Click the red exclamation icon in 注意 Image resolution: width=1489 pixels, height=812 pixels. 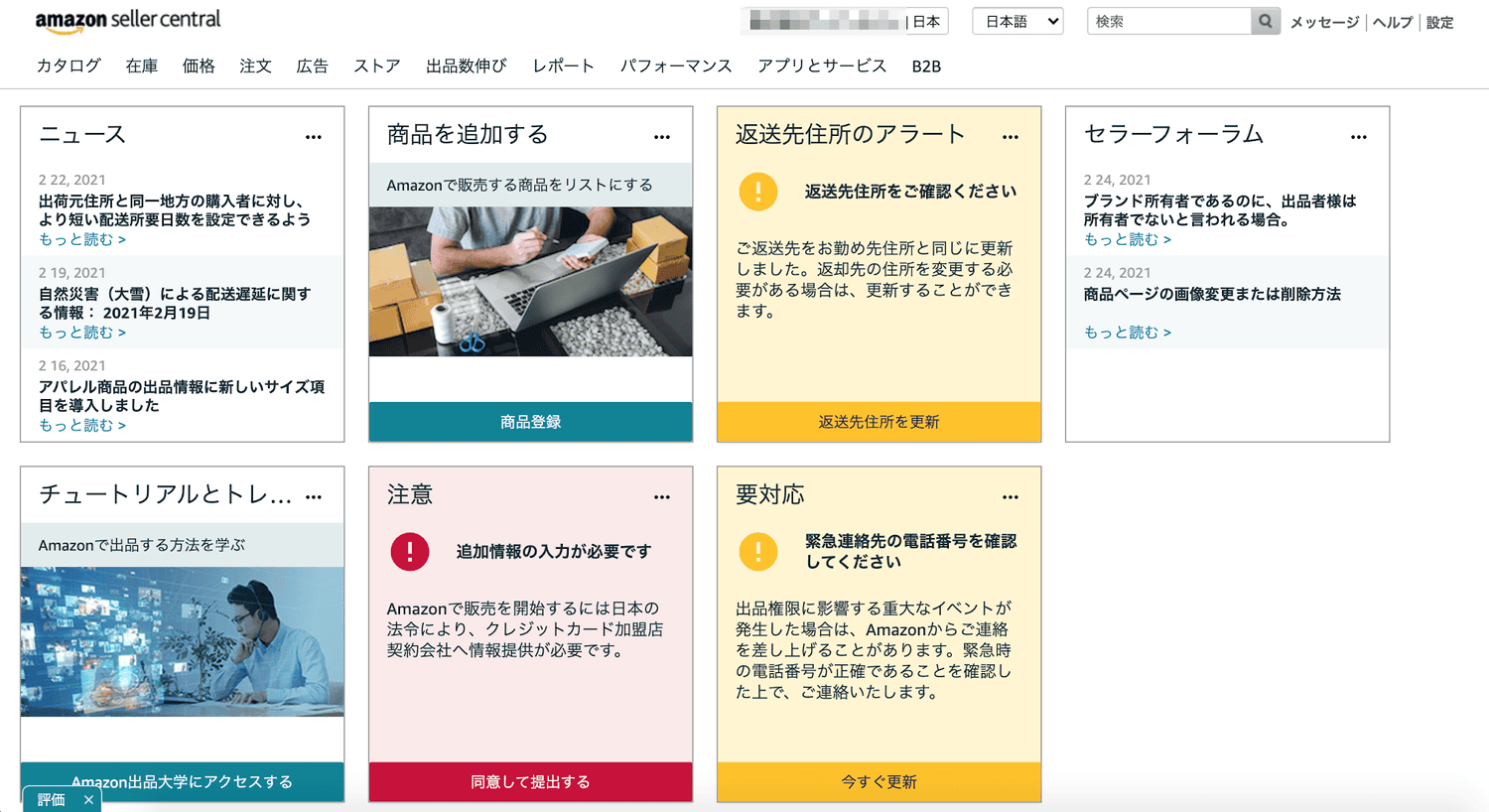coord(410,552)
